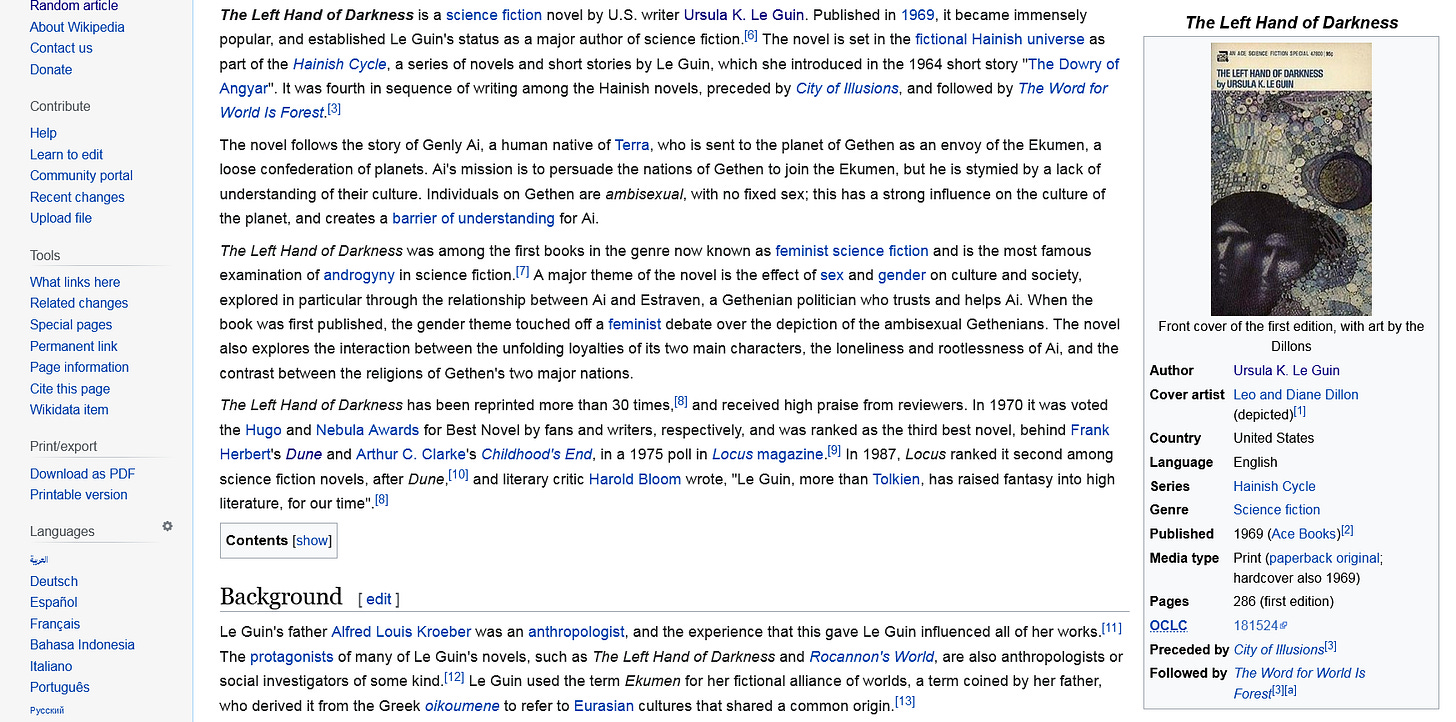Image resolution: width=1456 pixels, height=722 pixels.
Task: Open The Dowry of Angyar link
Action: tap(669, 76)
